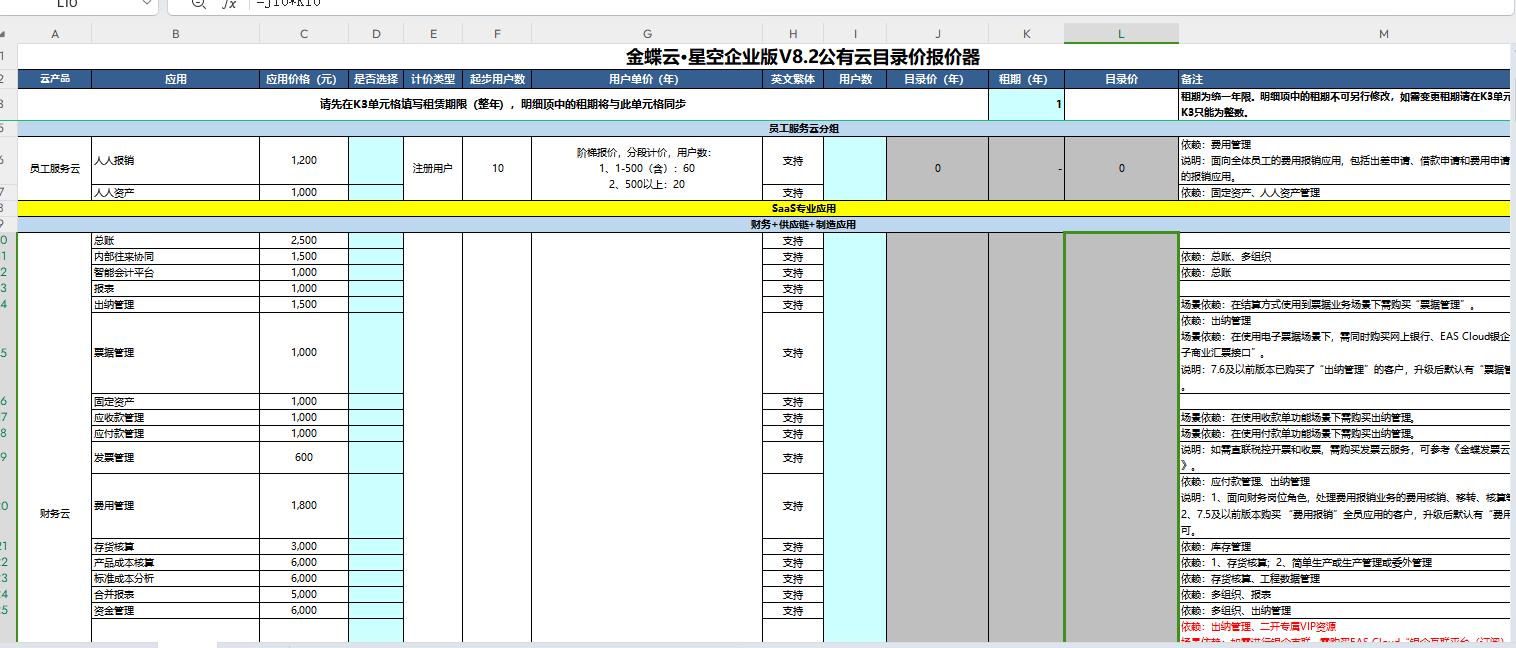The height and width of the screenshot is (648, 1516).
Task: Click the 注册用户 pricing type cell
Action: (x=433, y=168)
